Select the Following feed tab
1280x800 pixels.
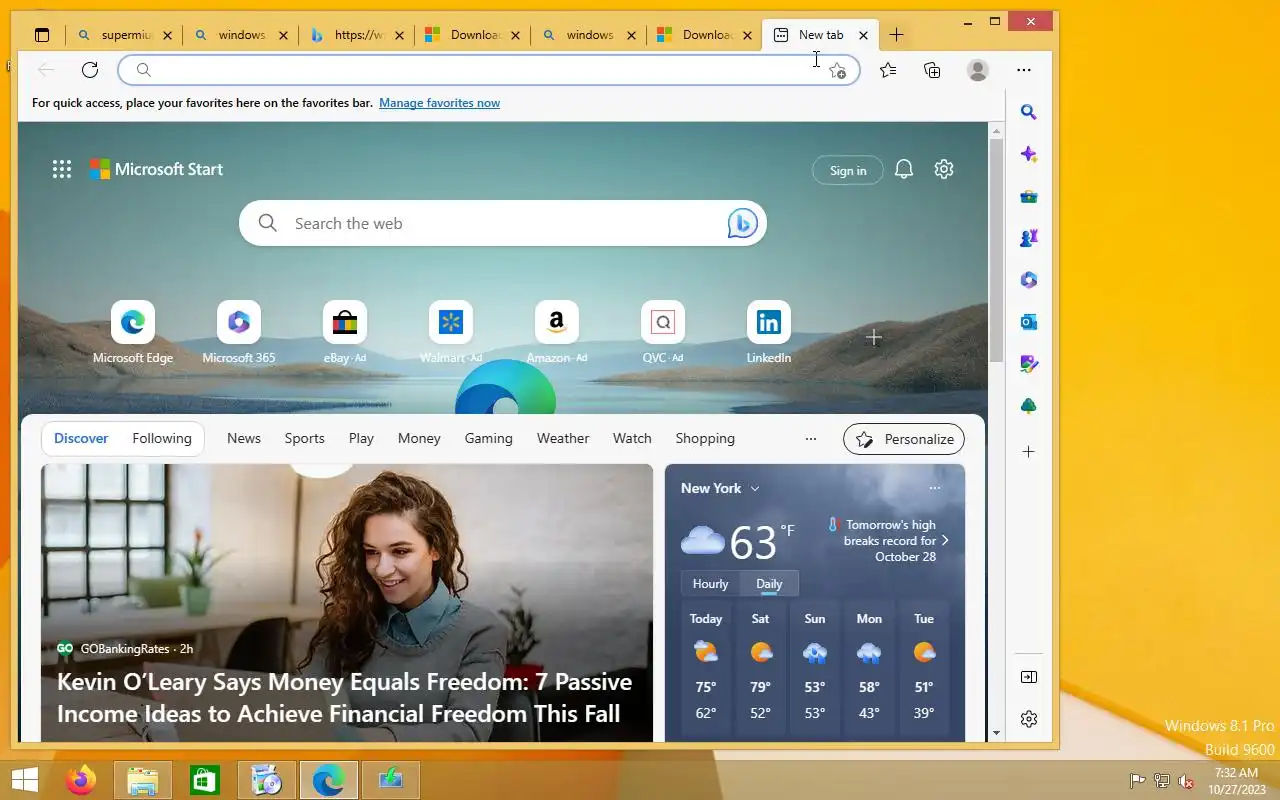[x=162, y=438]
